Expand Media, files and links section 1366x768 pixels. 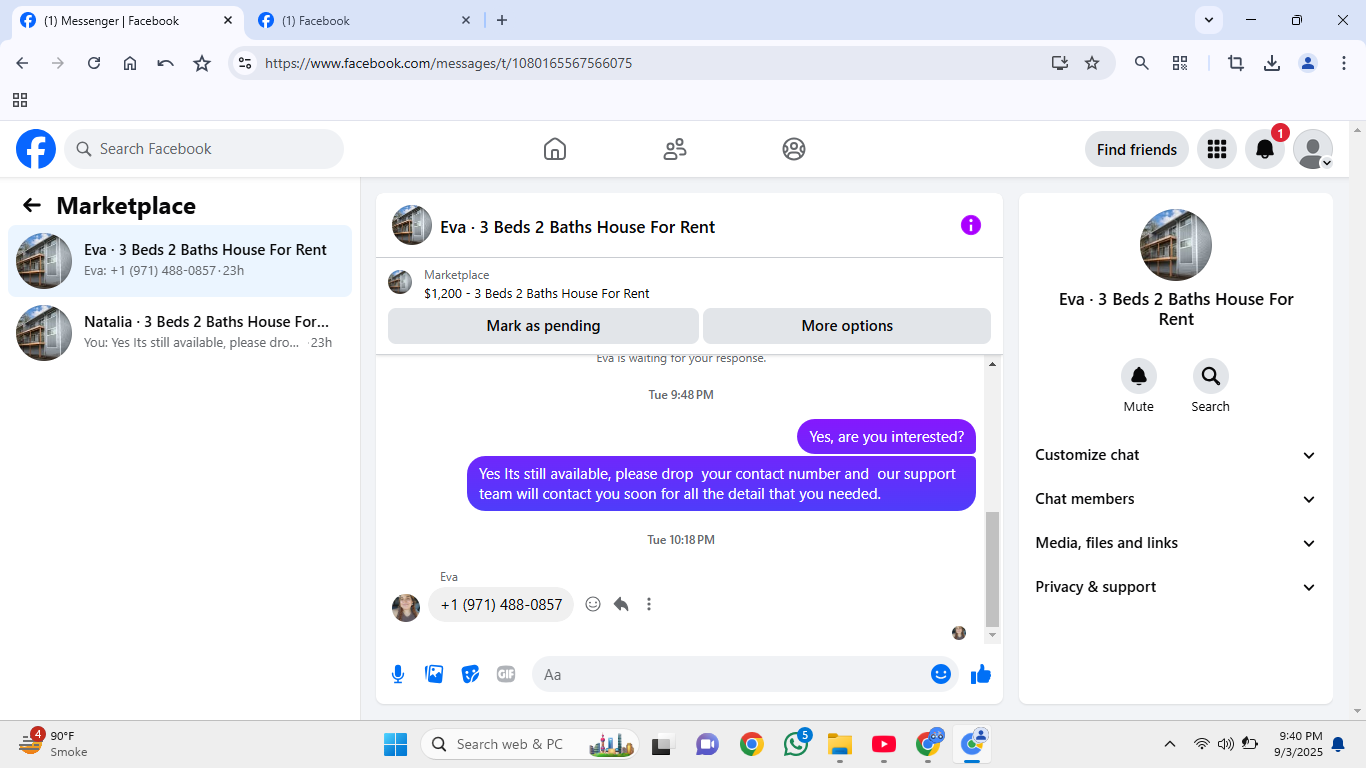[x=1176, y=543]
